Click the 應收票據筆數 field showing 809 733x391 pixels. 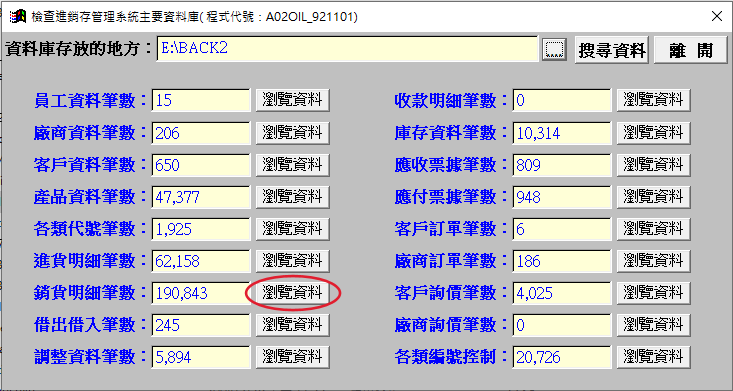[x=562, y=165]
